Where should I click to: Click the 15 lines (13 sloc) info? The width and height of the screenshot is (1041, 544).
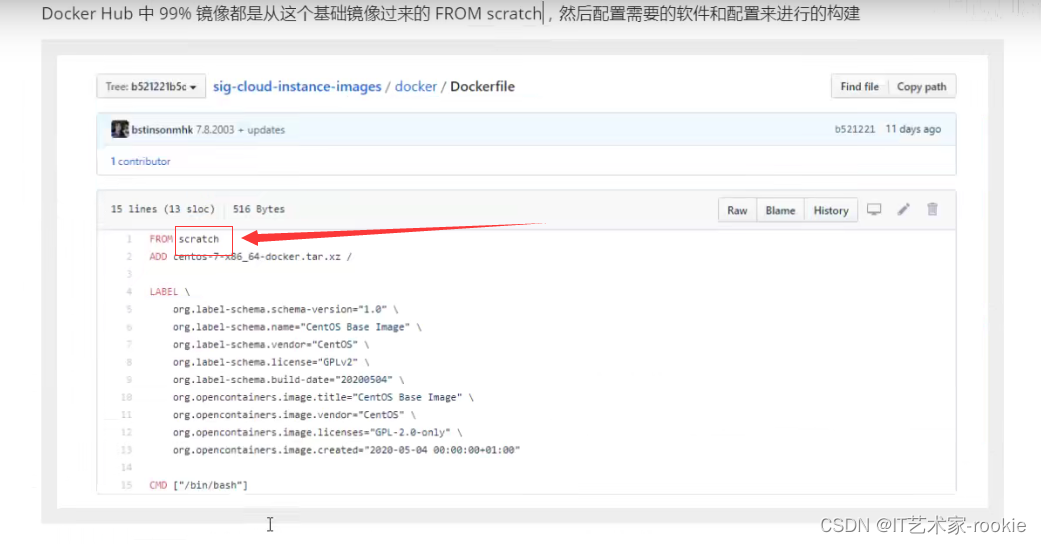tap(163, 209)
